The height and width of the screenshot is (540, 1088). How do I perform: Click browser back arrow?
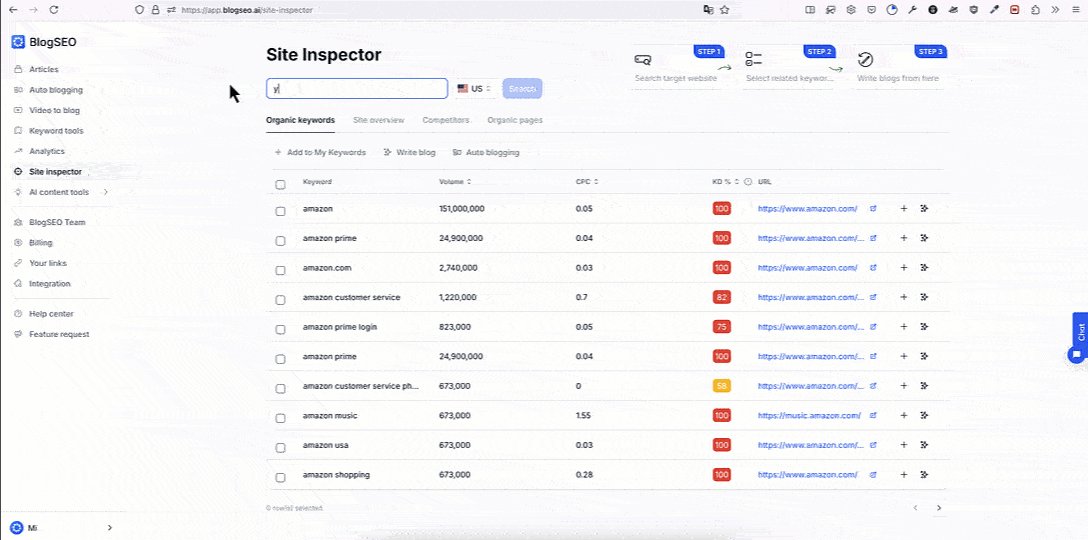point(12,10)
